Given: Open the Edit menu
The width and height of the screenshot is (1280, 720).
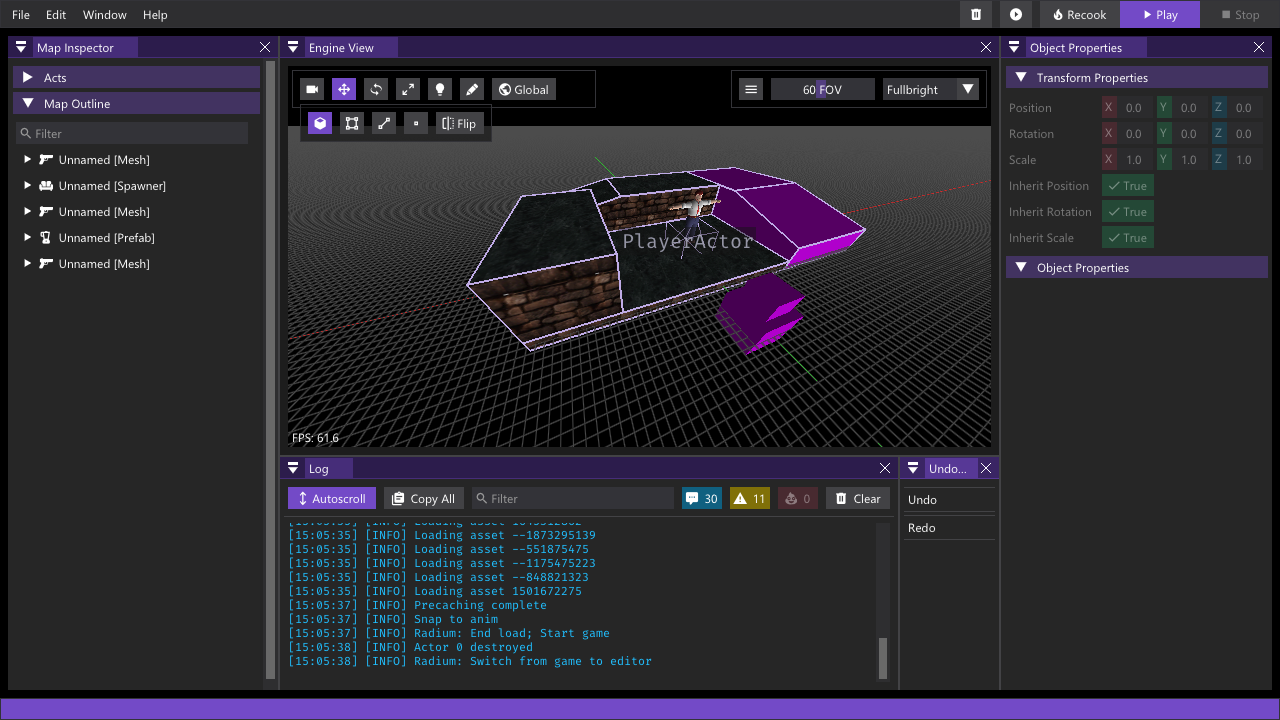Looking at the screenshot, I should [56, 15].
